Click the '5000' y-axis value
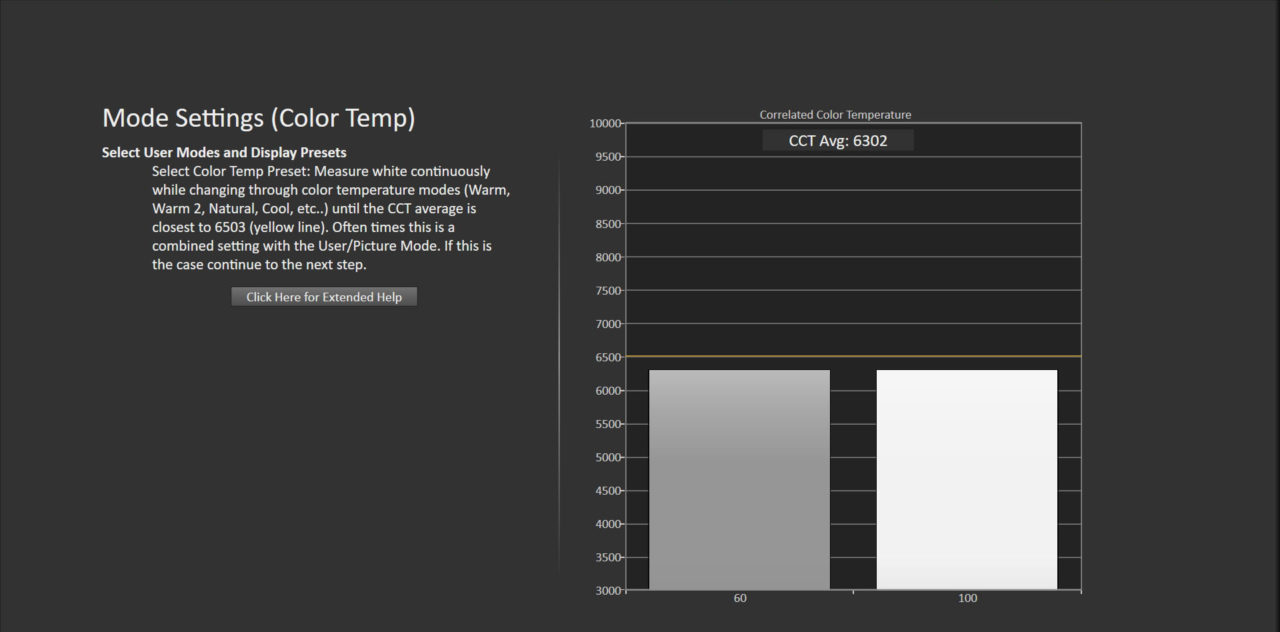Viewport: 1280px width, 632px height. pos(608,457)
